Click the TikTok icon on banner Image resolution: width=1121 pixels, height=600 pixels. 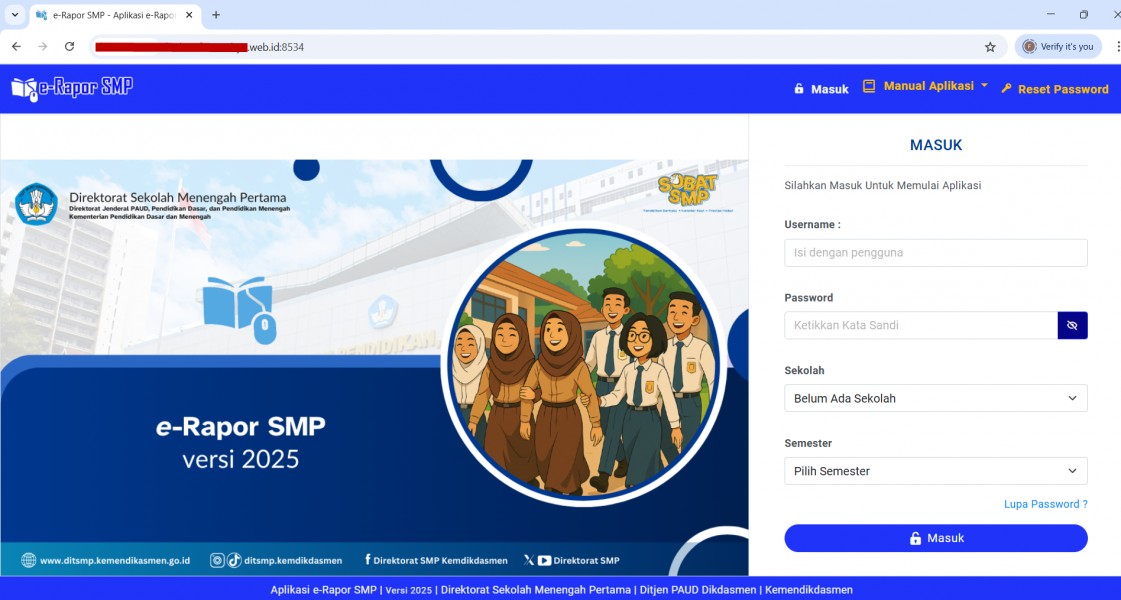234,561
